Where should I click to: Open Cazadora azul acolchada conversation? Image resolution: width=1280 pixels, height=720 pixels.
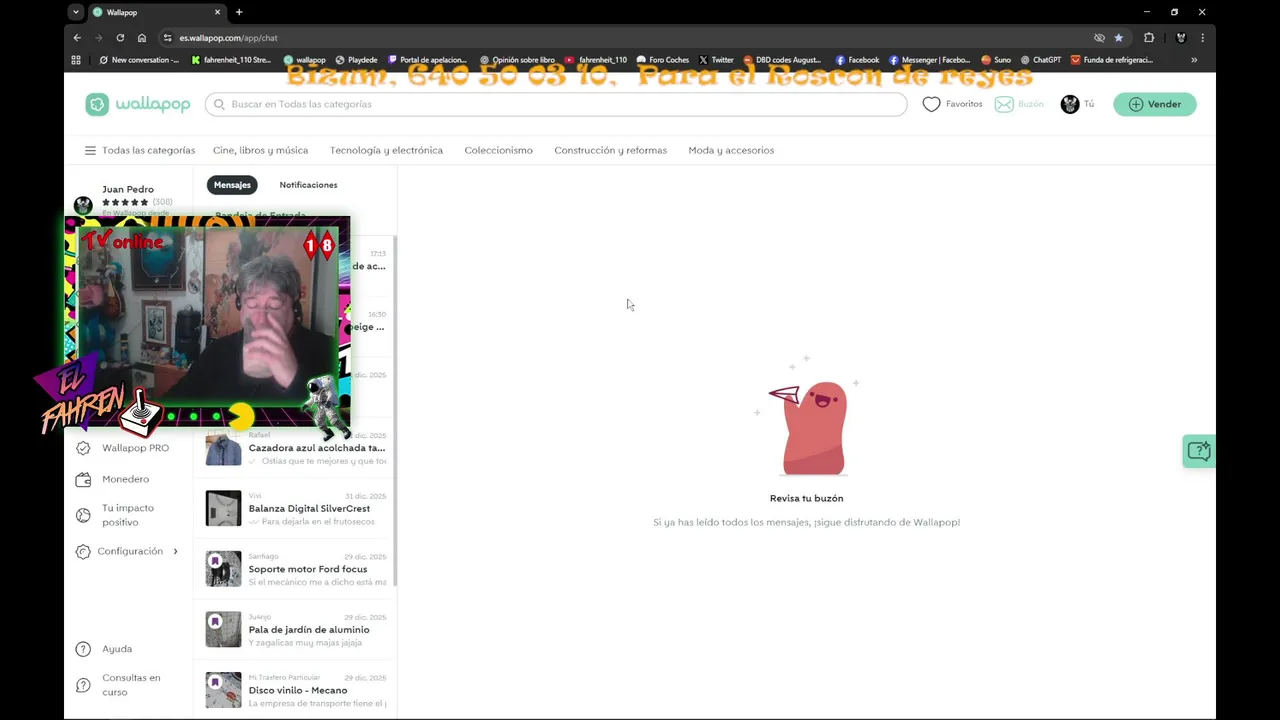tap(295, 448)
